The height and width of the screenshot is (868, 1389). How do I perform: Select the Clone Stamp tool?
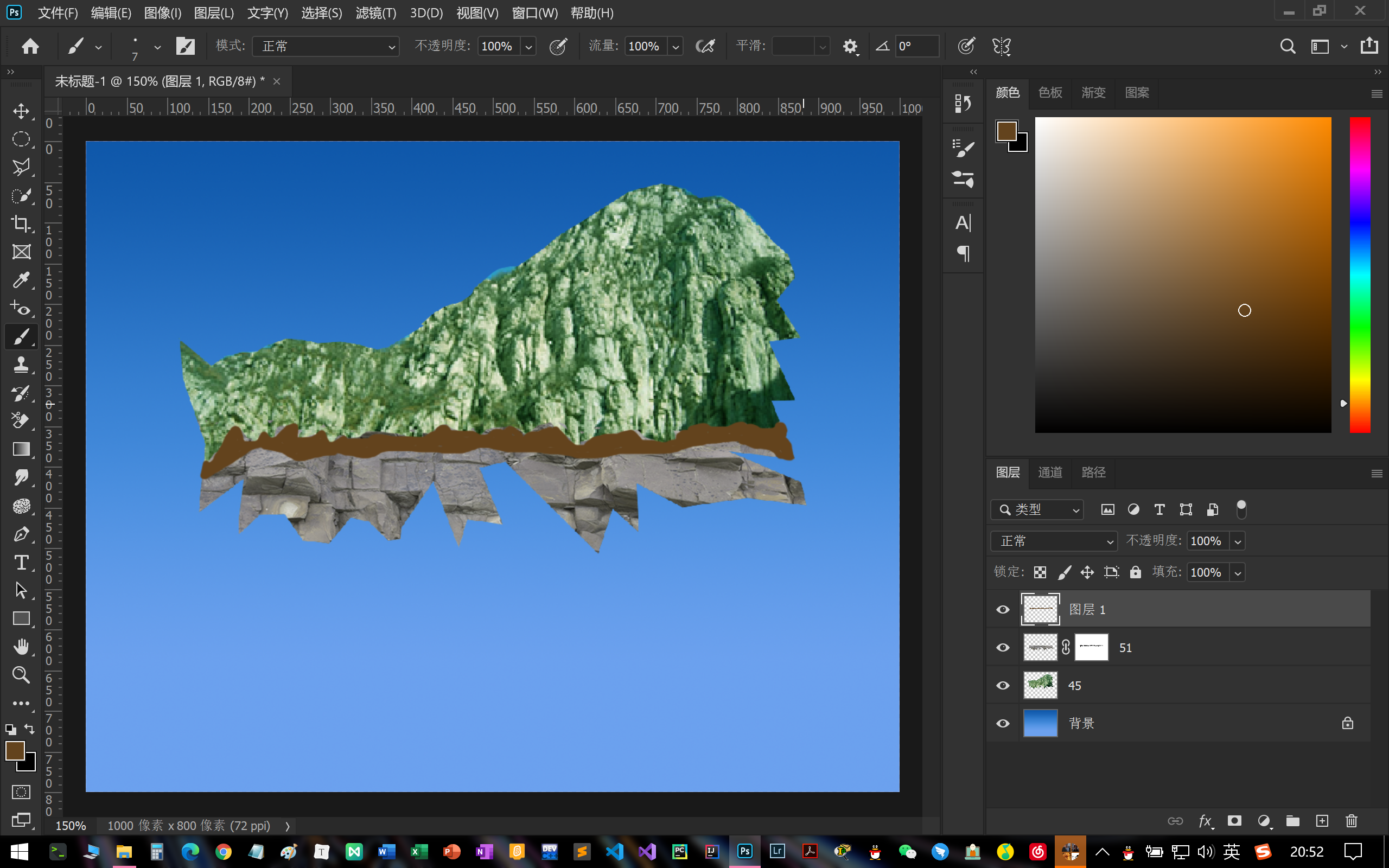click(x=21, y=365)
